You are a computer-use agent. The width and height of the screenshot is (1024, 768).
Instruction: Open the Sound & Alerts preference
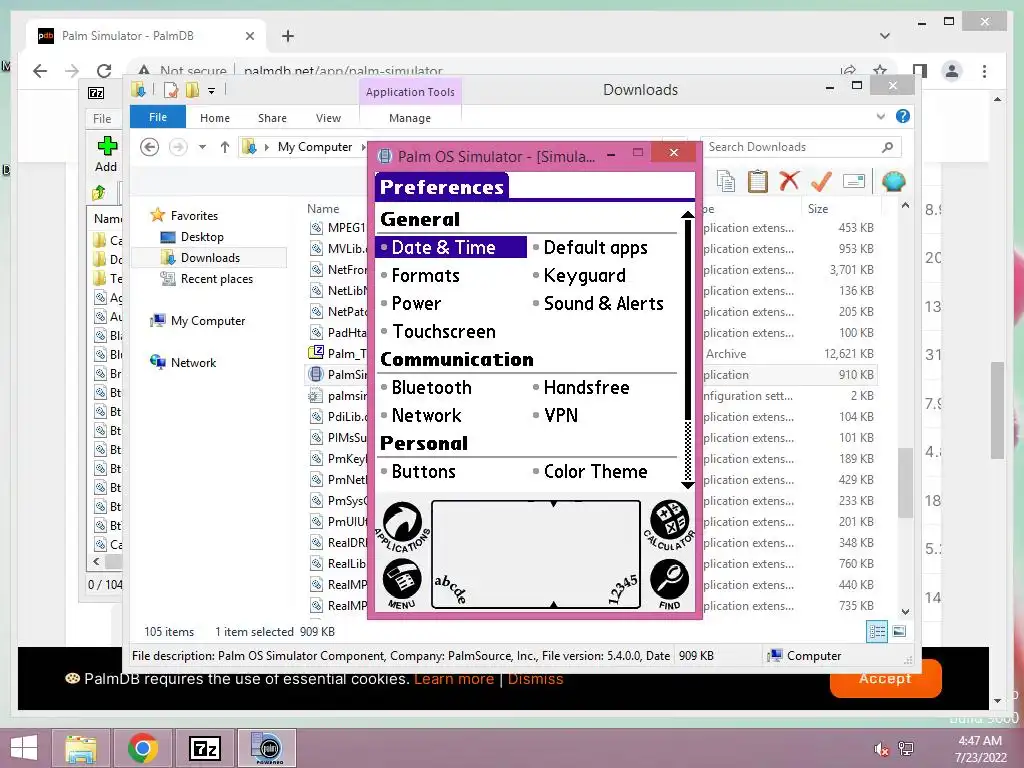603,304
